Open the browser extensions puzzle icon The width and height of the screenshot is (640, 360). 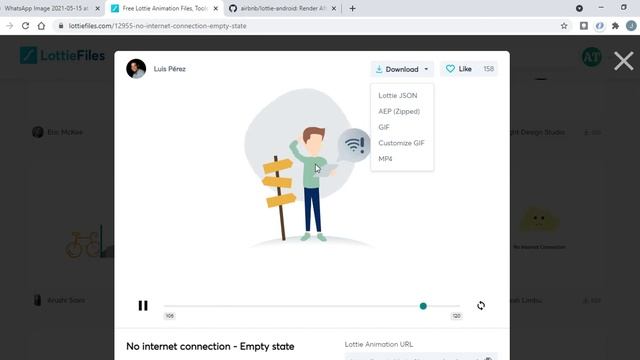click(x=616, y=26)
